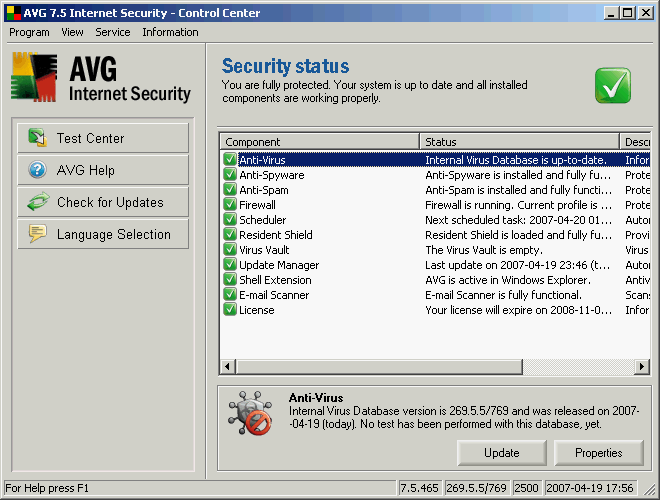
Task: Click the large green checkmark status icon
Action: click(x=613, y=85)
